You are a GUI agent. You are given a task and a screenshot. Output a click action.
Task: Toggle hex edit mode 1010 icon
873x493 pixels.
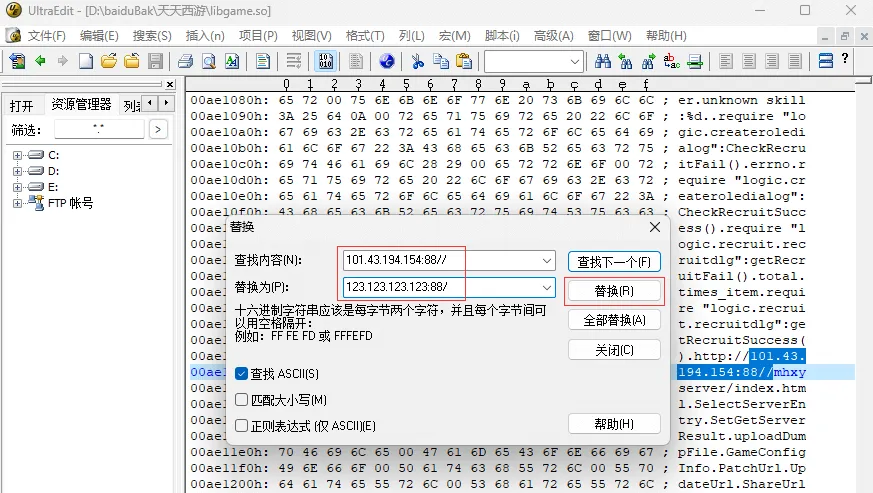pyautogui.click(x=326, y=61)
